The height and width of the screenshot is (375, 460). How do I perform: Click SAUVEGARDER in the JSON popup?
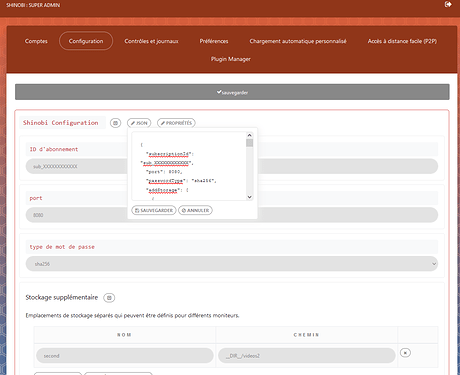click(154, 210)
